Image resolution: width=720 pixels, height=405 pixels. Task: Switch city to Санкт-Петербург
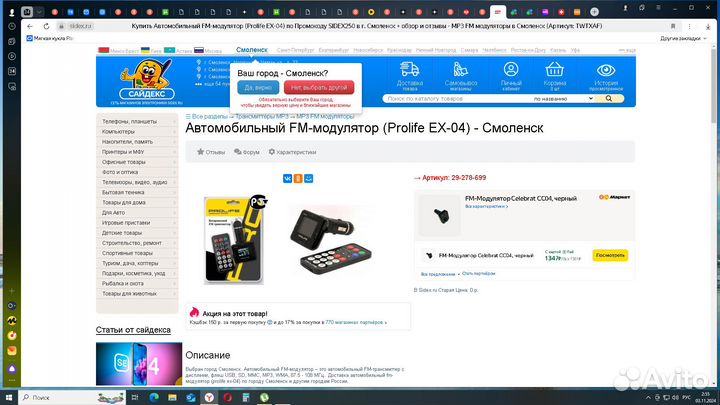(x=295, y=50)
